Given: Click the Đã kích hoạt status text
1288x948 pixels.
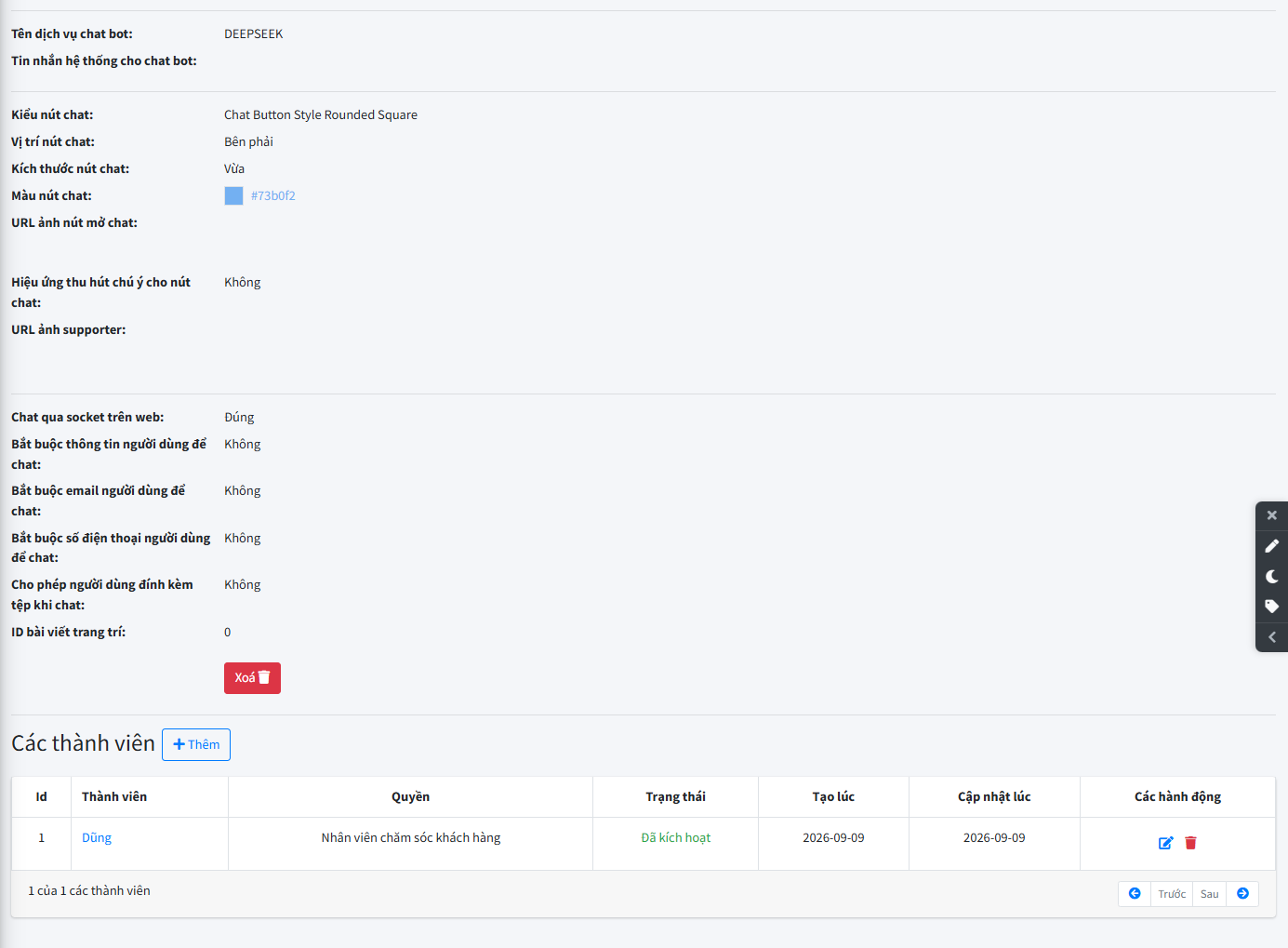Looking at the screenshot, I should 675,838.
